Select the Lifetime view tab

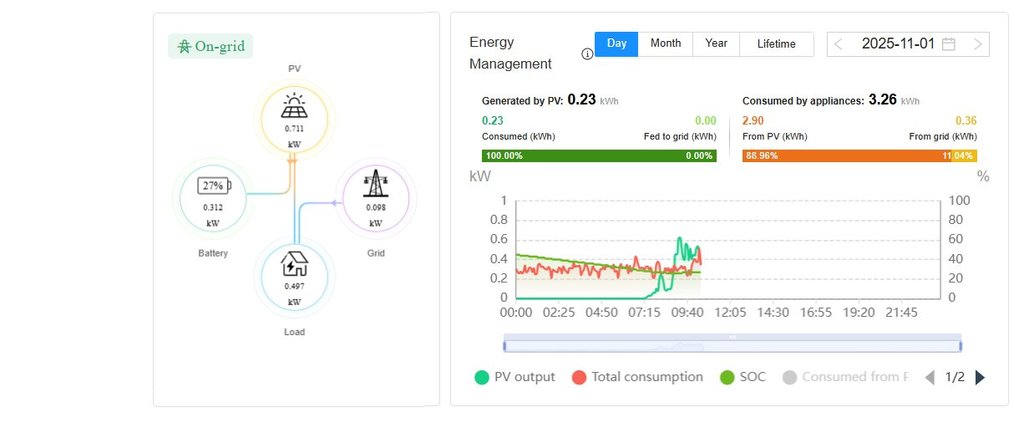pos(776,44)
